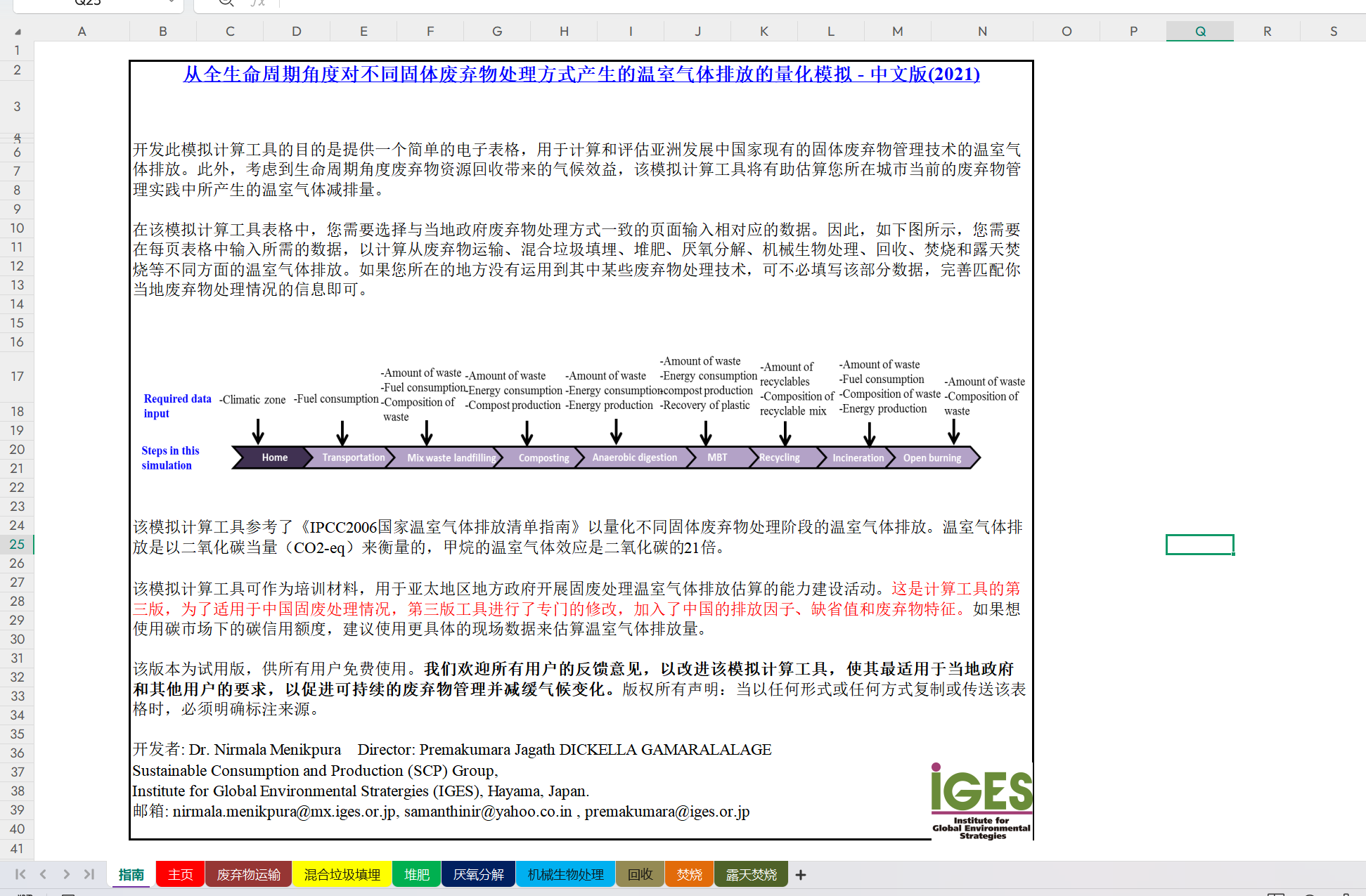Click previous sheet navigation arrow

coord(44,874)
